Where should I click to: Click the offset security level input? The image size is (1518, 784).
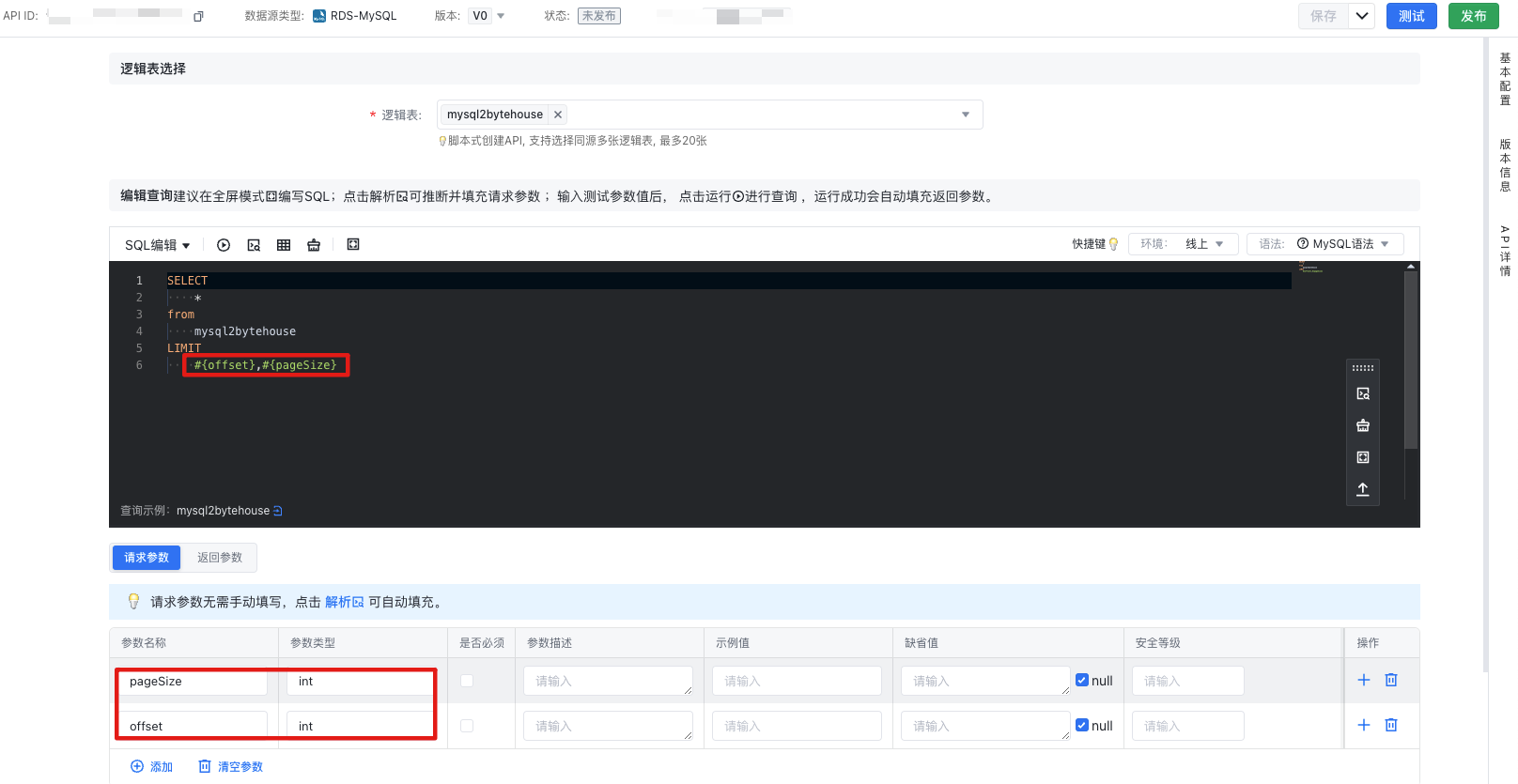tap(1188, 726)
